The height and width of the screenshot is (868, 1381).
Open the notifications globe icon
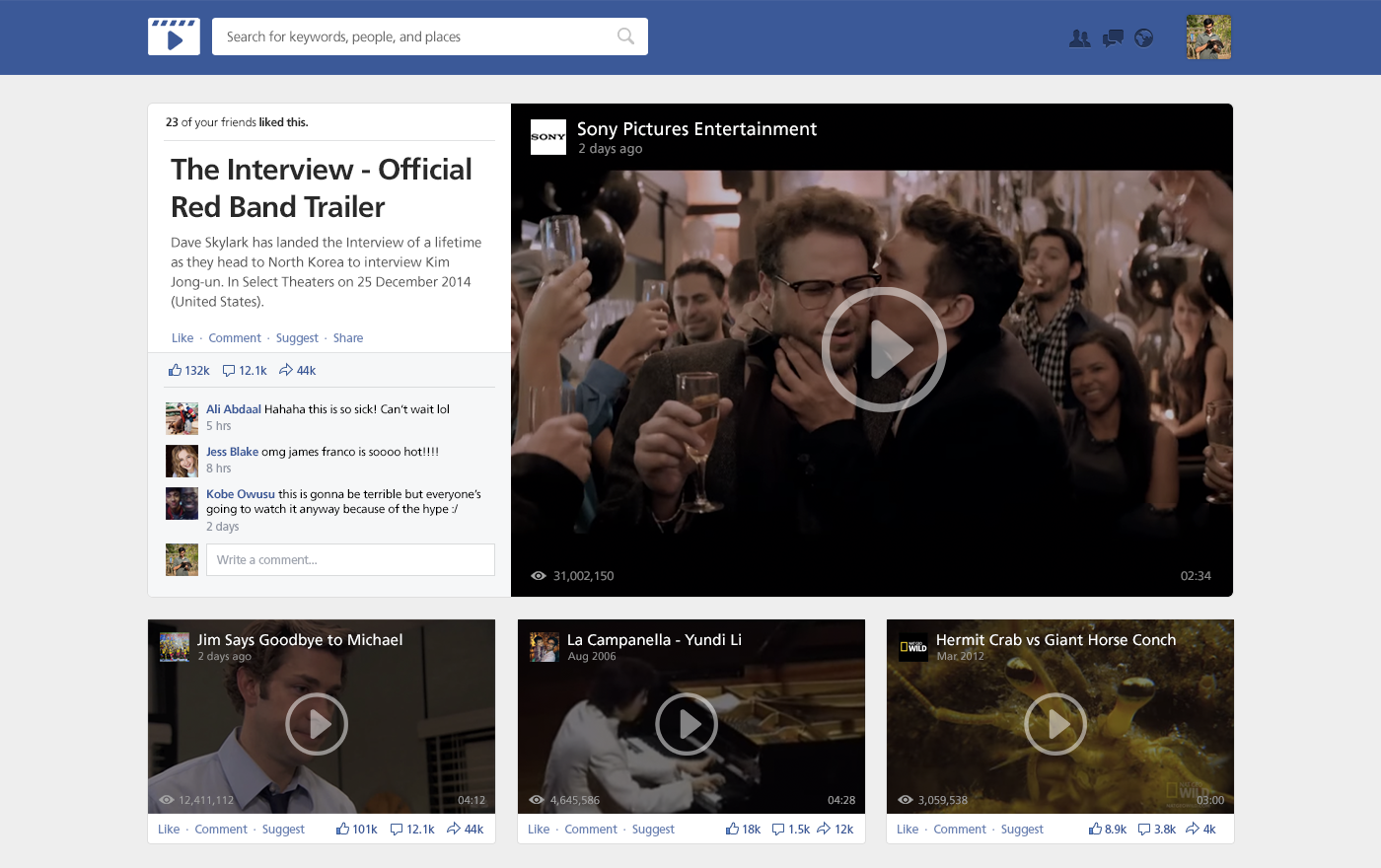tap(1144, 38)
